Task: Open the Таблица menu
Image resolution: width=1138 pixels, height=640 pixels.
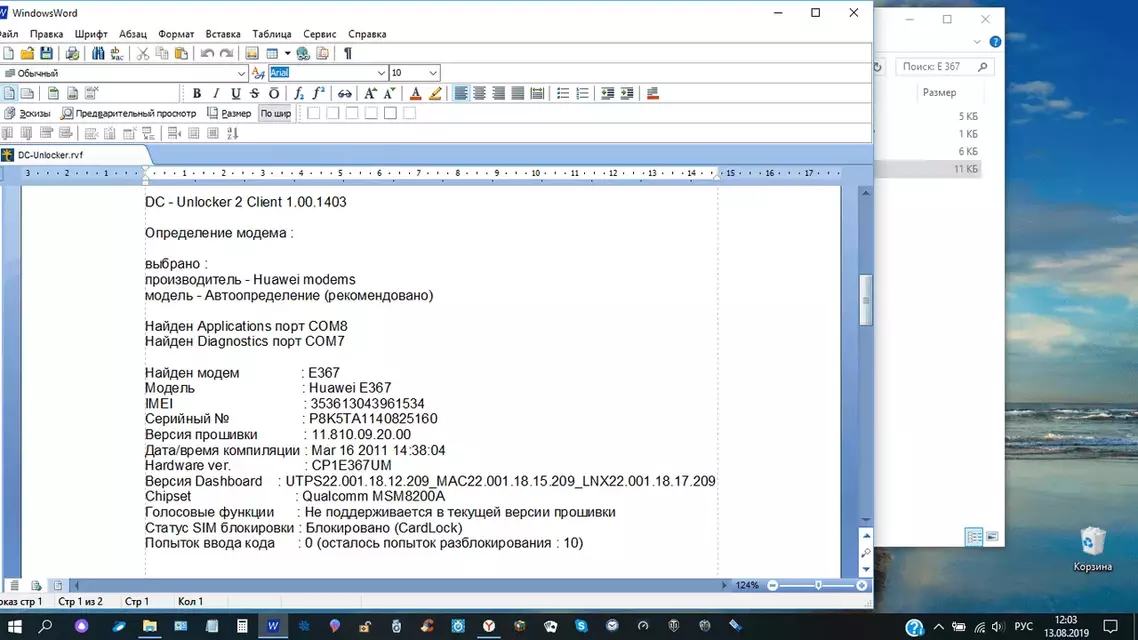Action: [272, 34]
